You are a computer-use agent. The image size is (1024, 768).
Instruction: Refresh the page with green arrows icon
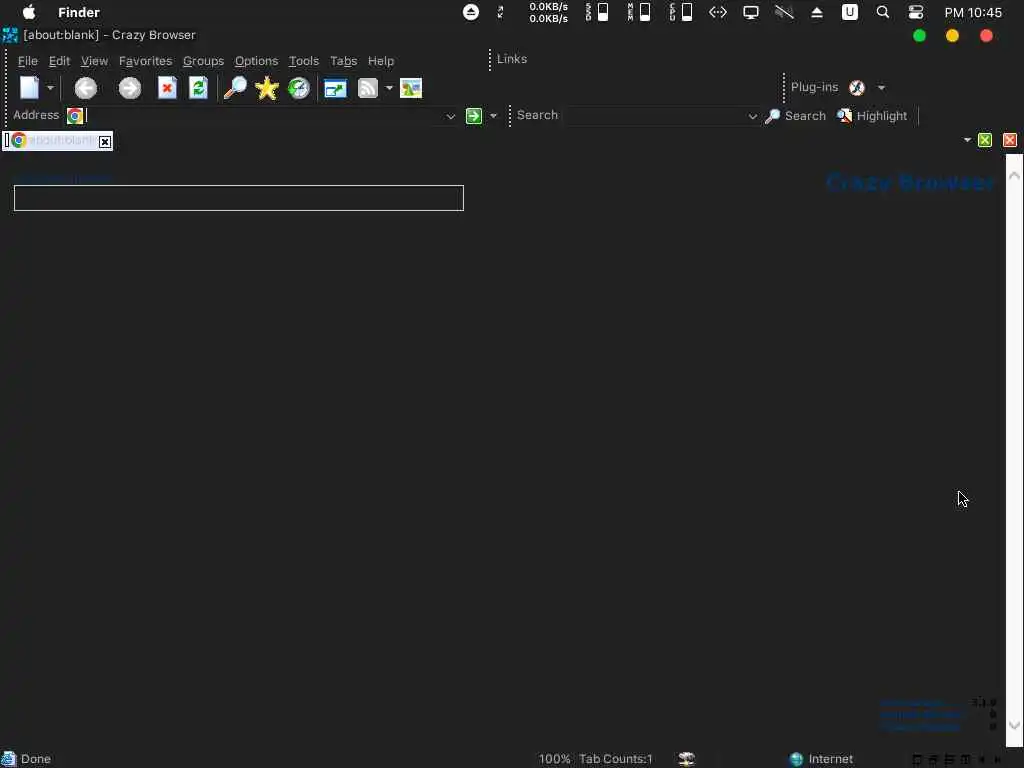(x=198, y=88)
